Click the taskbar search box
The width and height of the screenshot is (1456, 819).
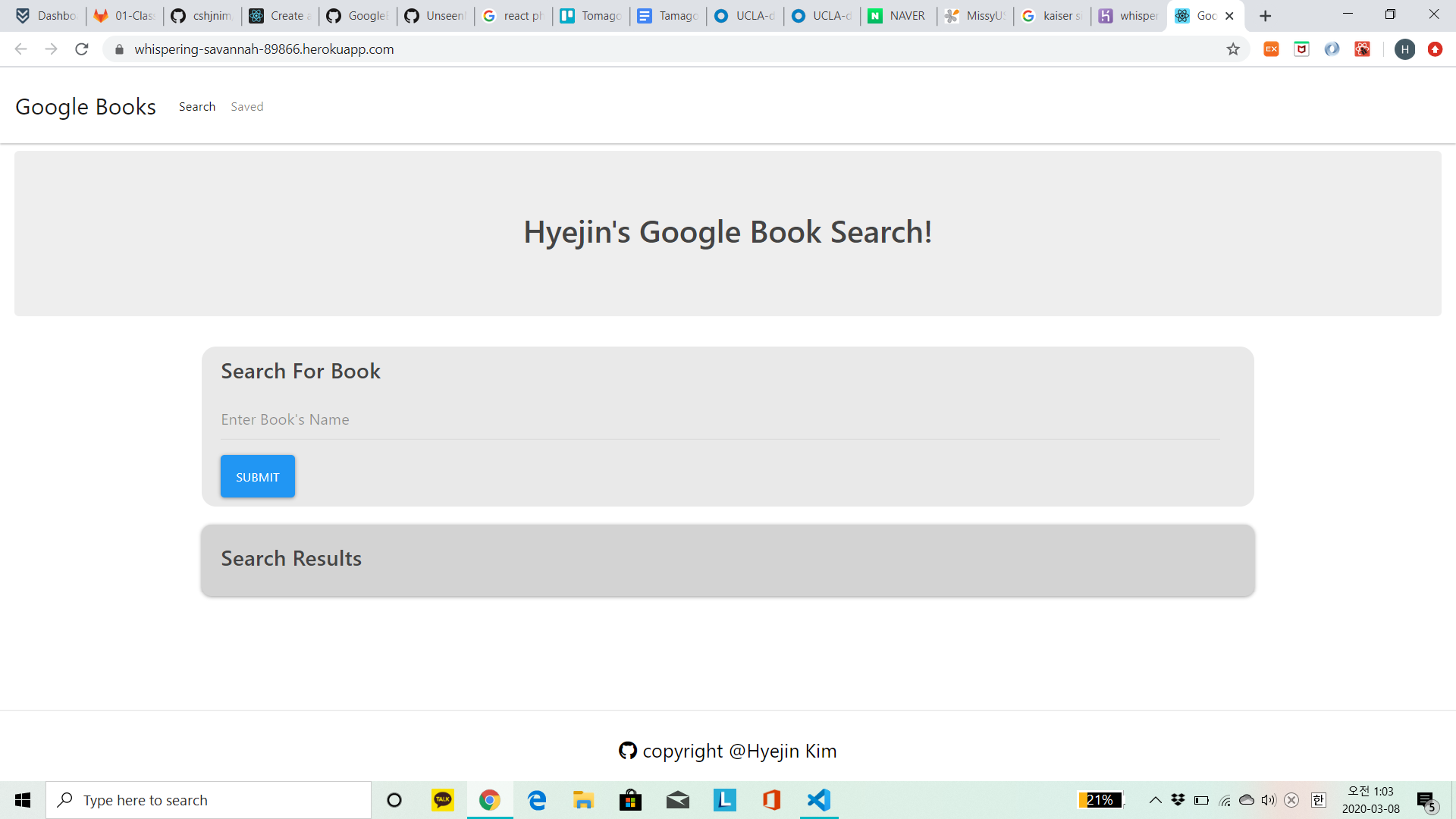(209, 800)
